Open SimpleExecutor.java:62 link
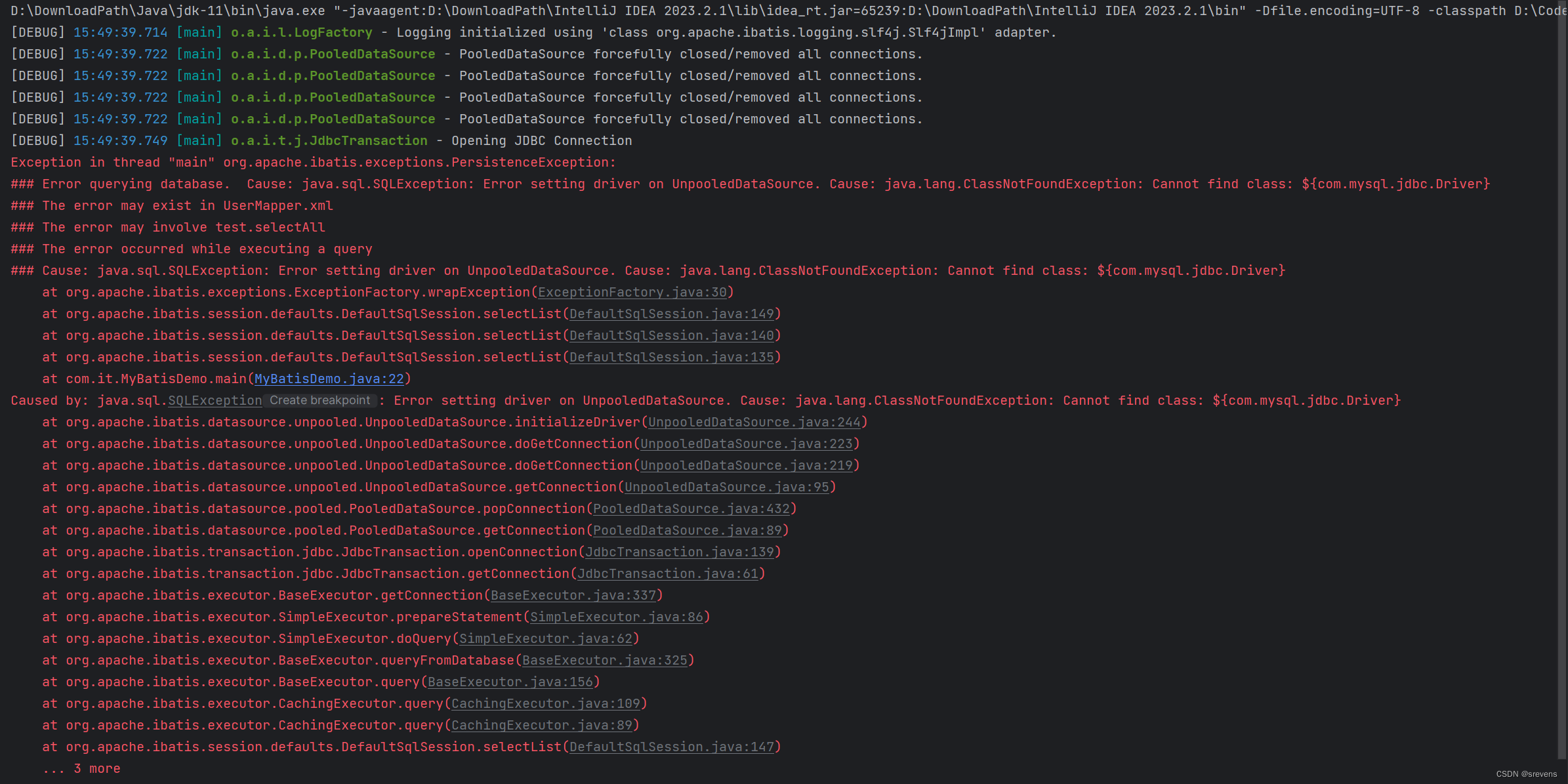The width and height of the screenshot is (1568, 784). [545, 638]
